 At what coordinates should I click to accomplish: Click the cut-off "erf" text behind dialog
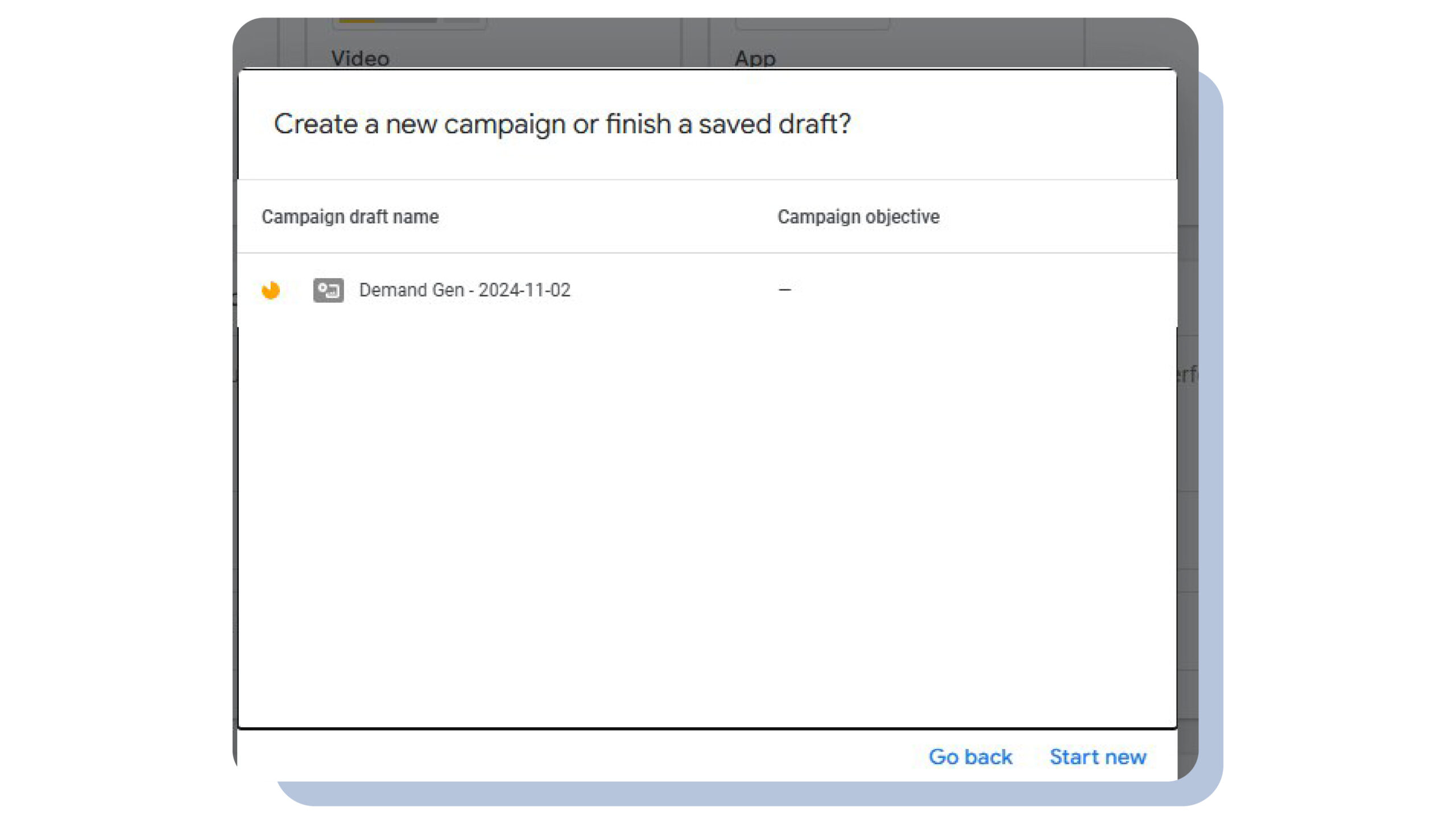(x=1188, y=374)
